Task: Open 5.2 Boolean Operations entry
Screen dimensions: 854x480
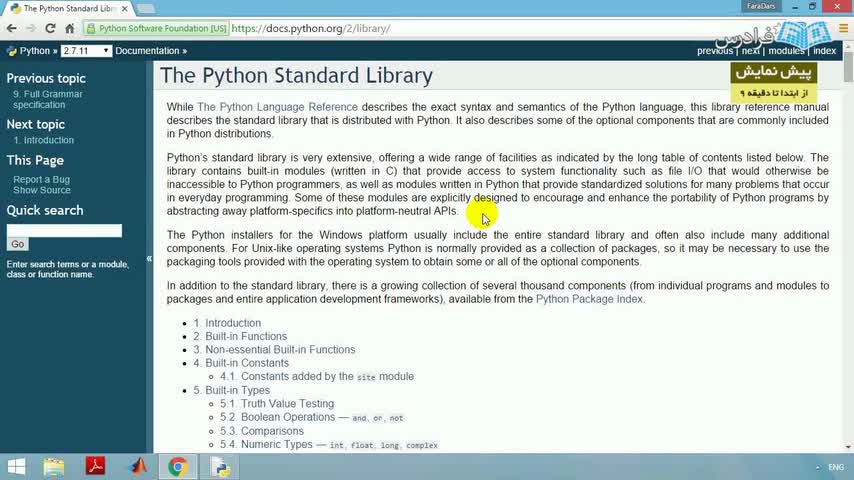Action: 312,417
